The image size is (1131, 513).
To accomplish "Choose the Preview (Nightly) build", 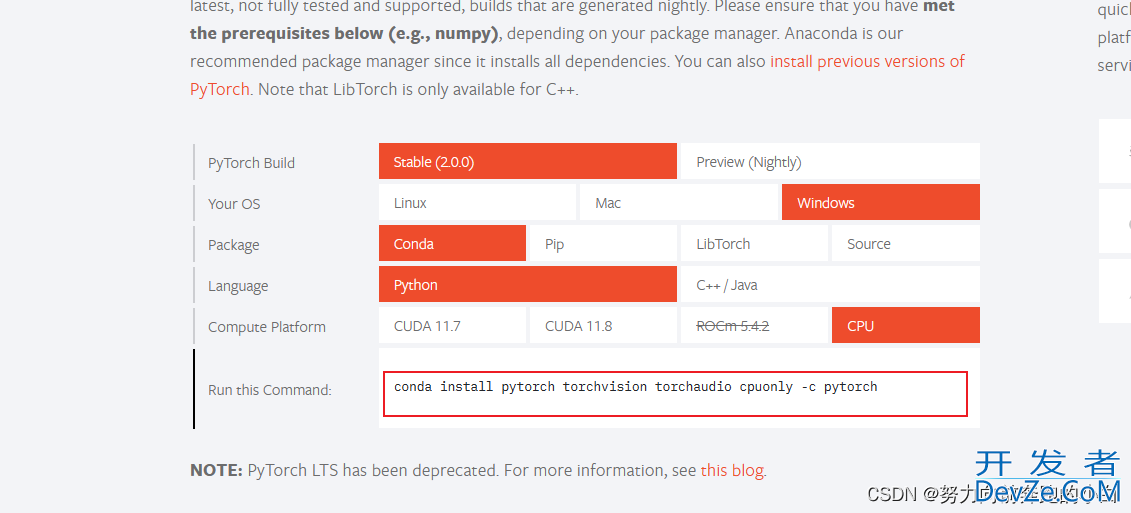I will 829,162.
